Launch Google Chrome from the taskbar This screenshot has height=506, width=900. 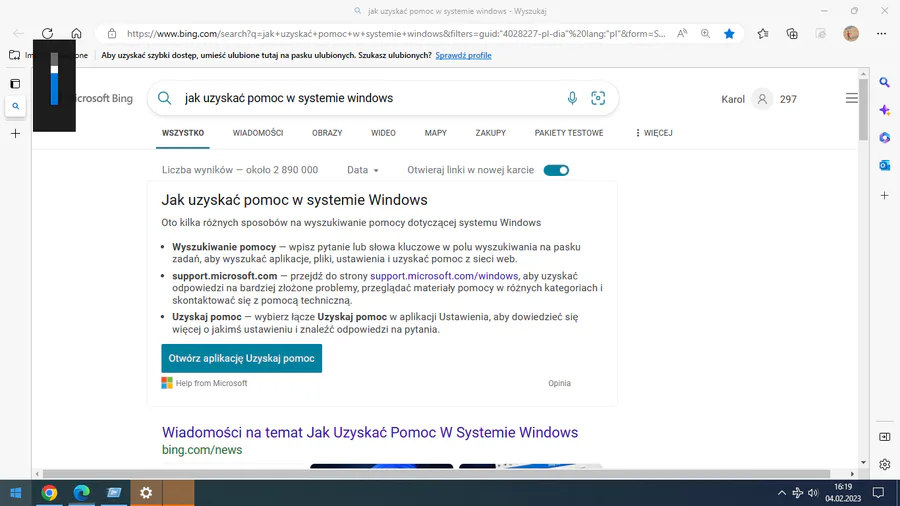coord(49,493)
